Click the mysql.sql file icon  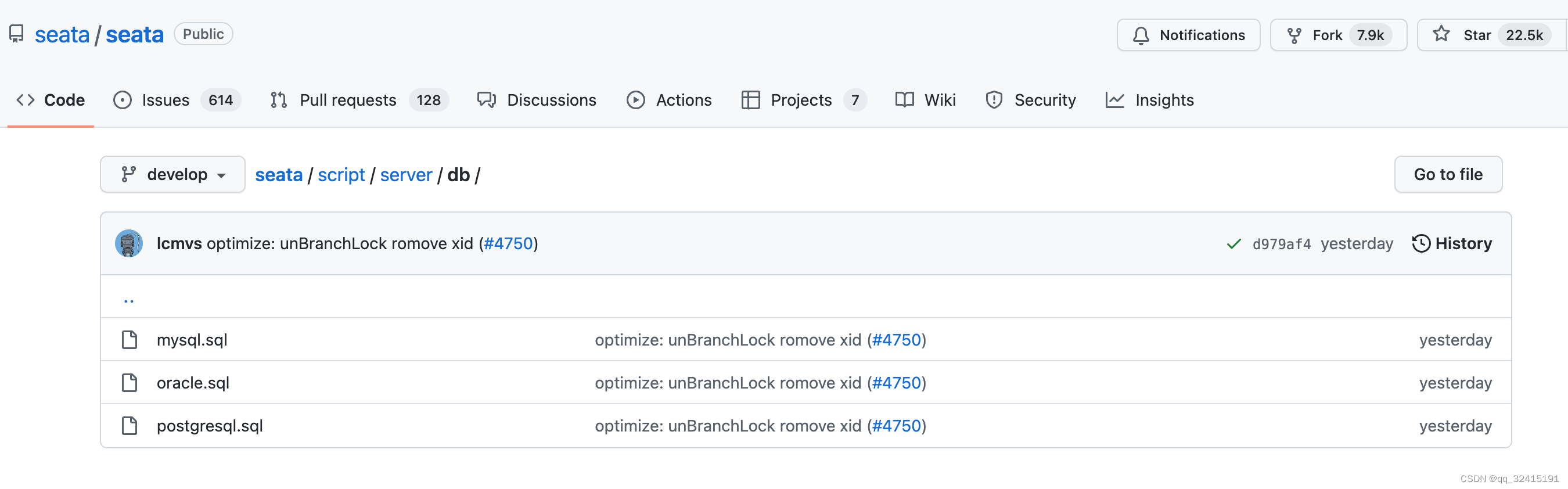click(x=129, y=340)
